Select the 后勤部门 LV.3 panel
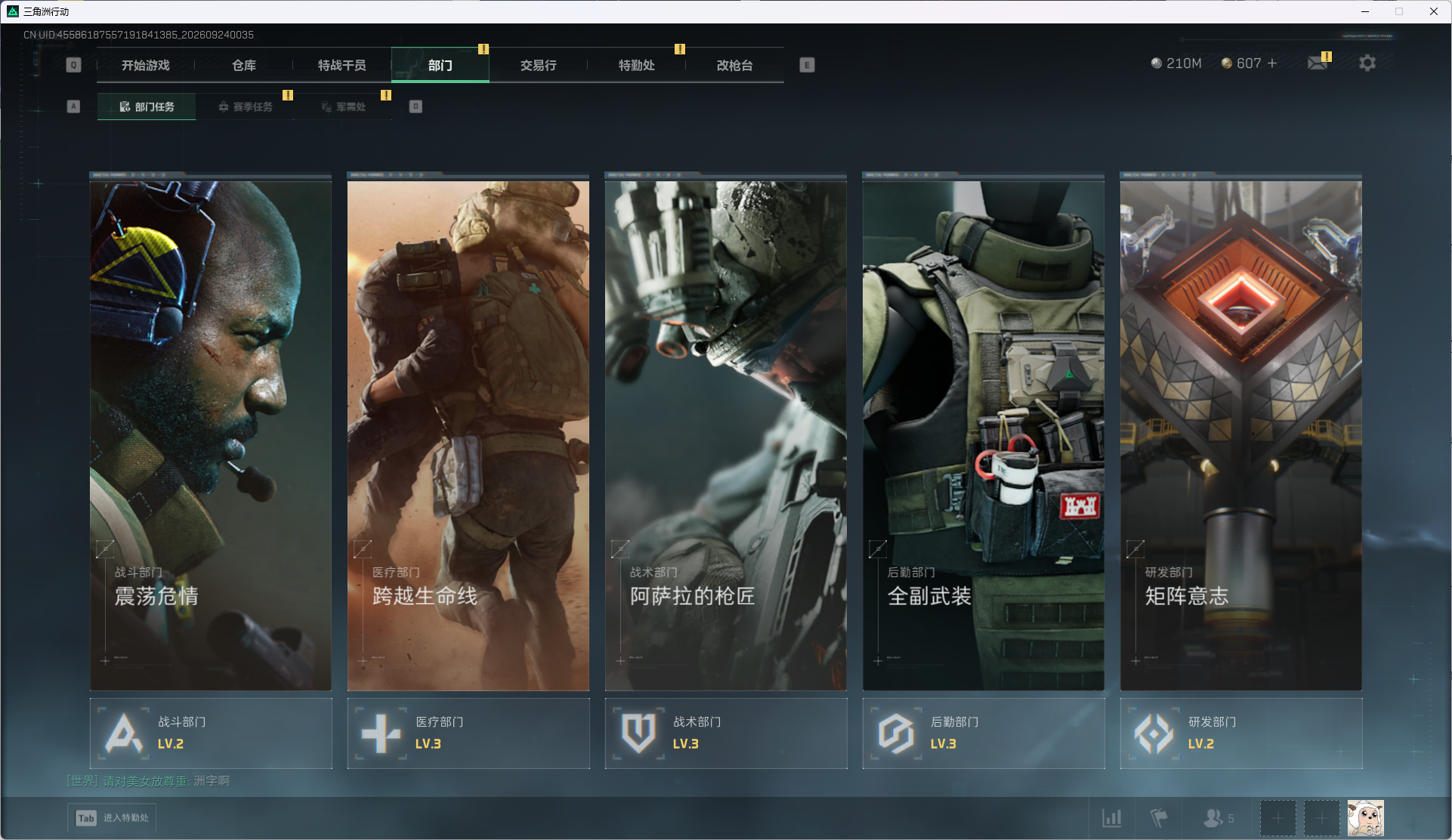 tap(984, 733)
